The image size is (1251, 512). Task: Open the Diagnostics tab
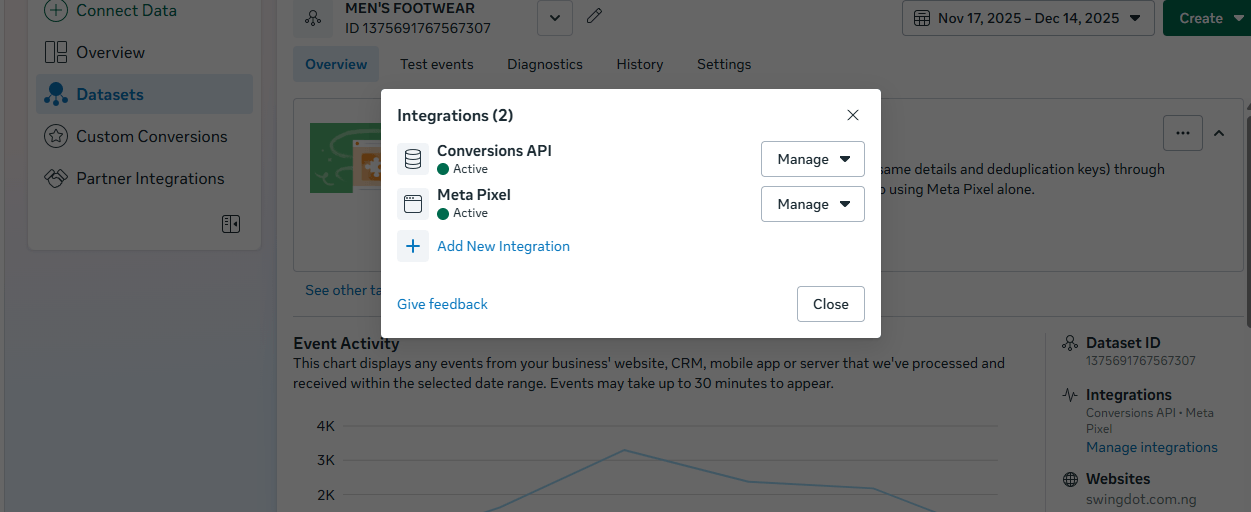545,64
